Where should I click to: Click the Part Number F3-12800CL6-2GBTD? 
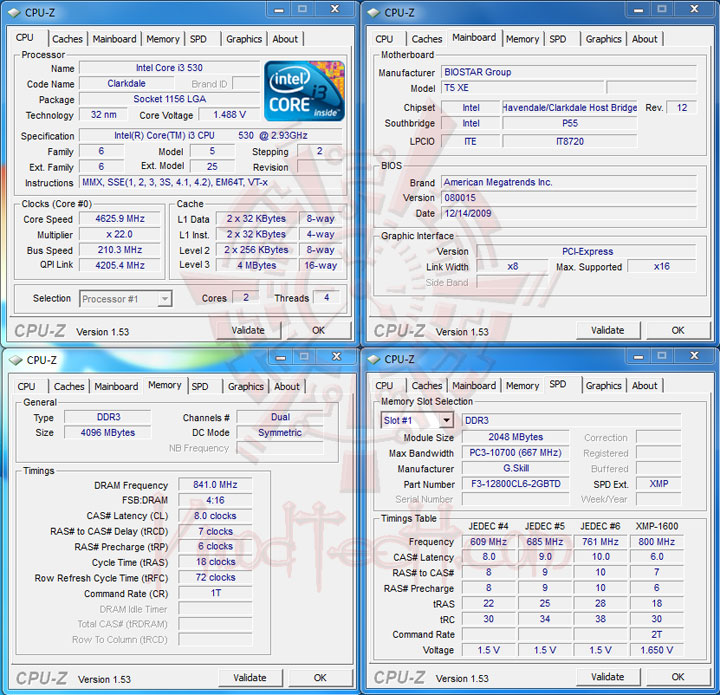pos(516,484)
